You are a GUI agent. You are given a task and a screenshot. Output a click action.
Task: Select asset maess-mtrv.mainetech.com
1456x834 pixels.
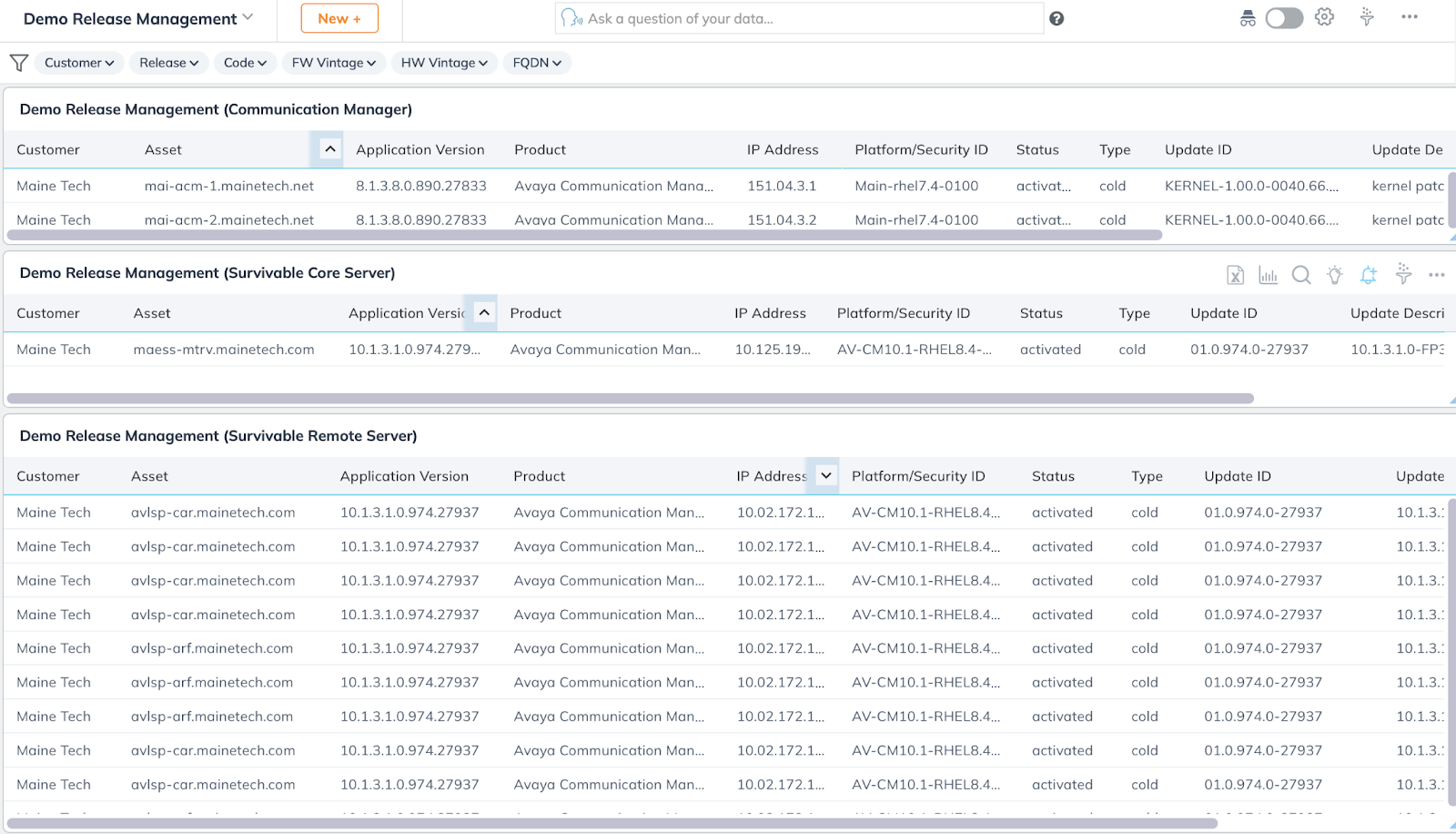click(223, 349)
